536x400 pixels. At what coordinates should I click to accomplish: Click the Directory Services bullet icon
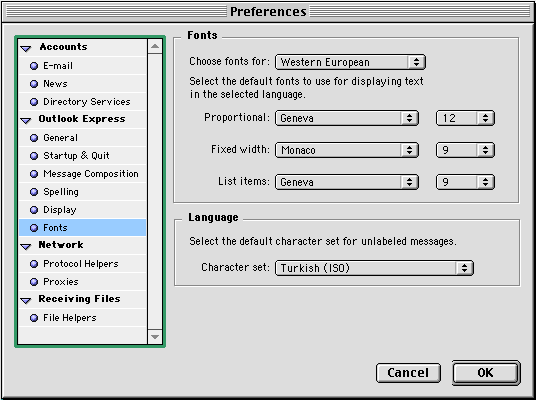[34, 102]
